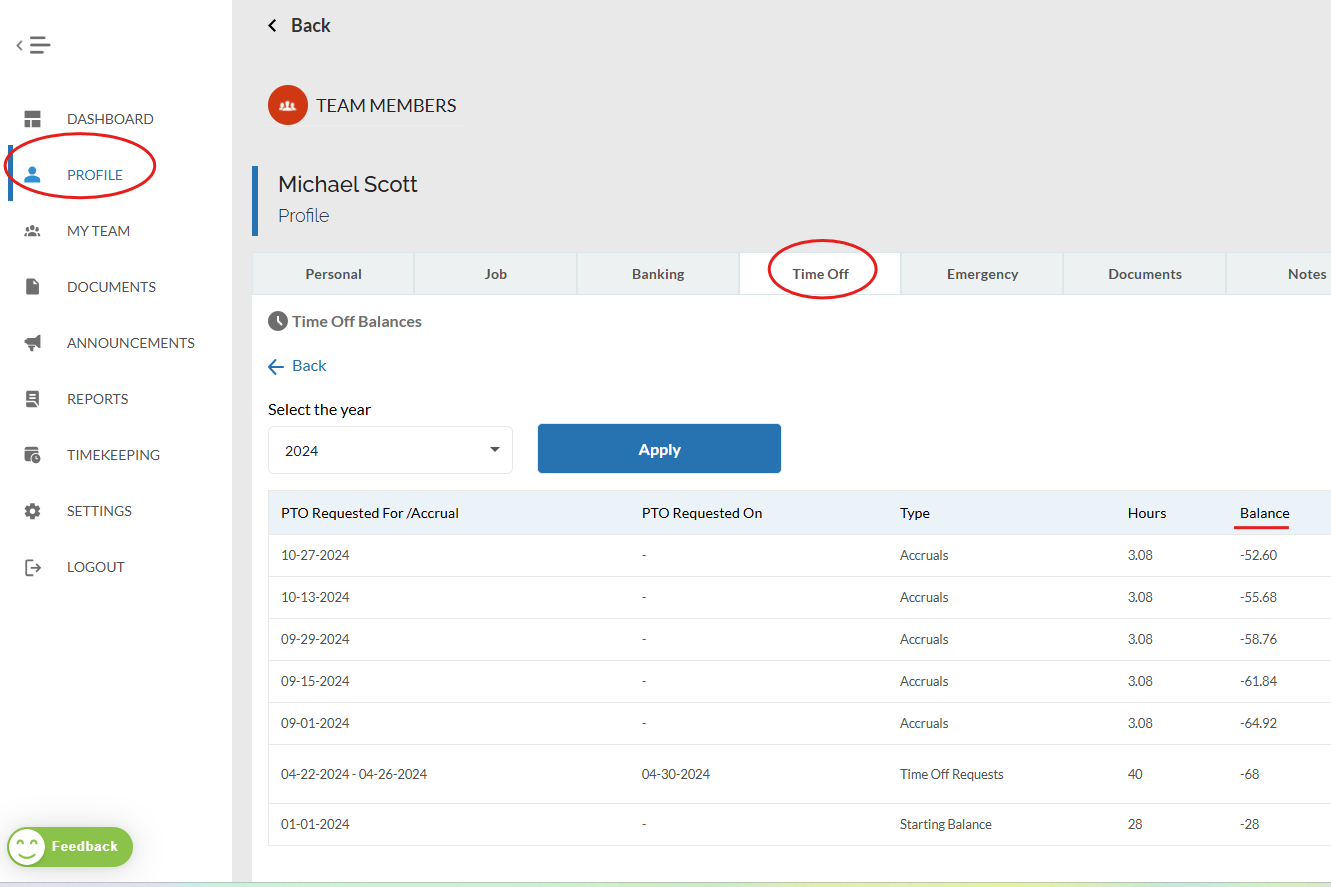Open Settings from the sidebar menu
The width and height of the screenshot is (1331, 887).
[x=99, y=511]
